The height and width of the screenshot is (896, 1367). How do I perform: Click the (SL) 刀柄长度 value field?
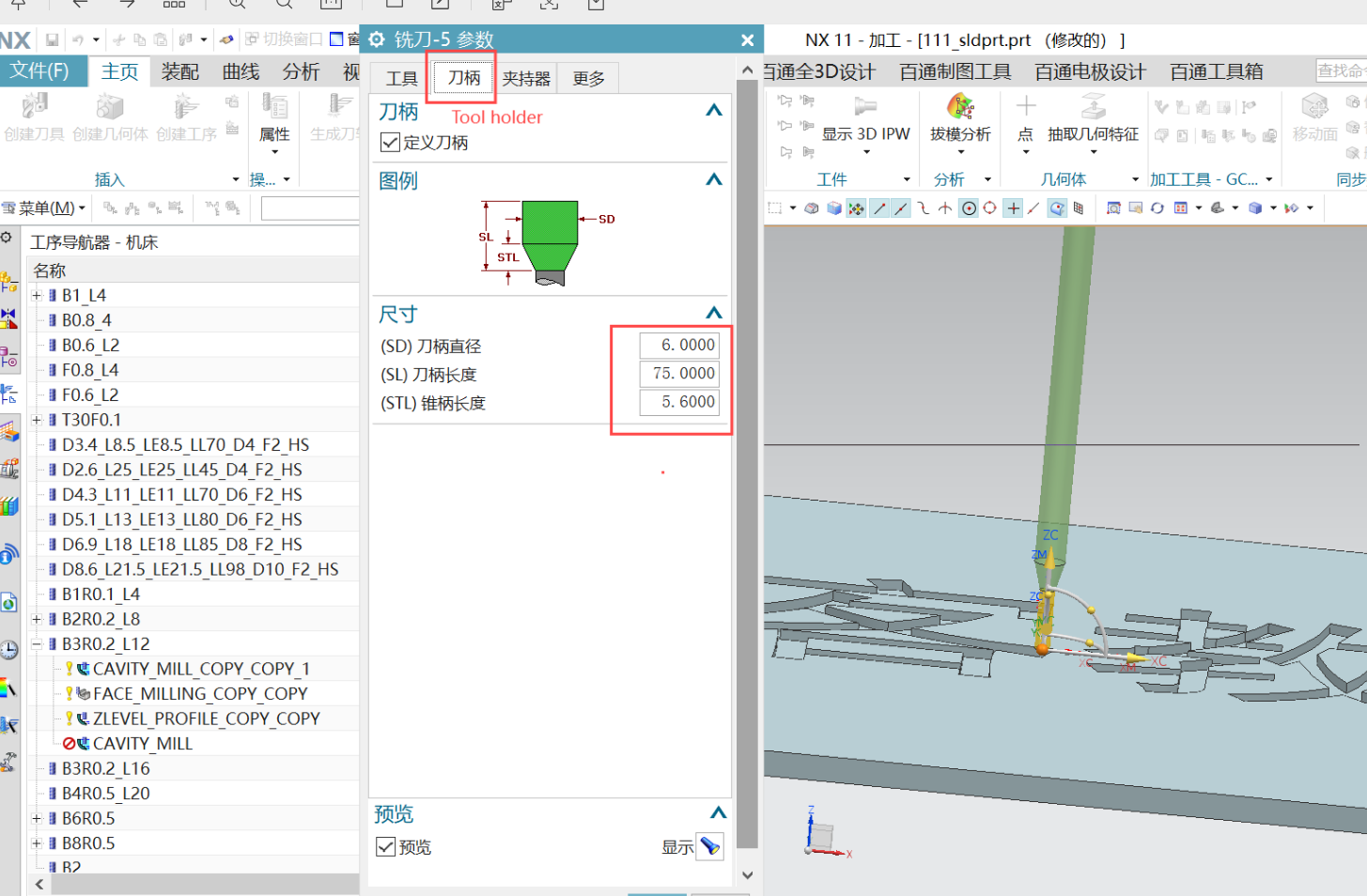(x=678, y=374)
